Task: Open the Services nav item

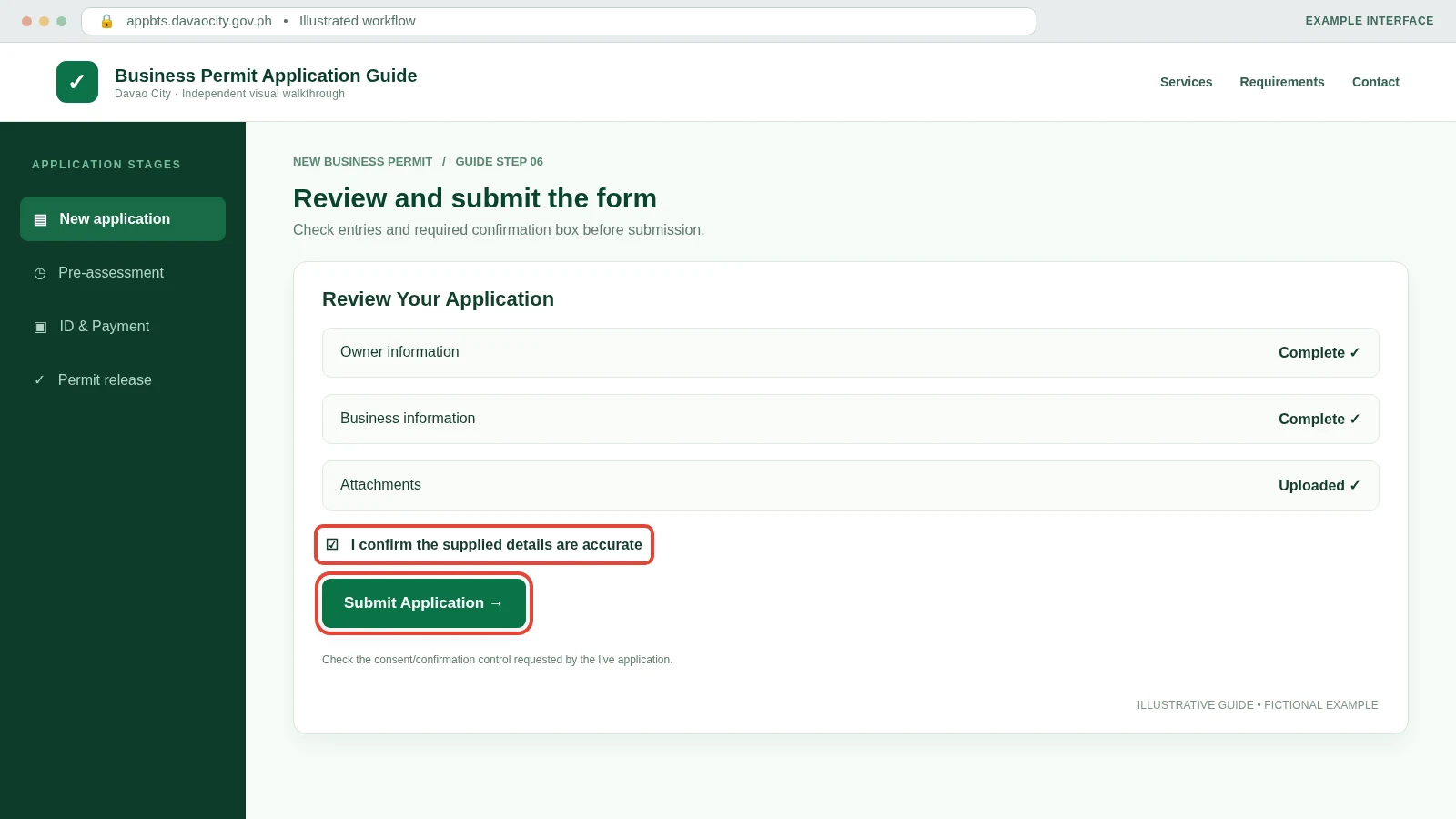Action: 1186,82
